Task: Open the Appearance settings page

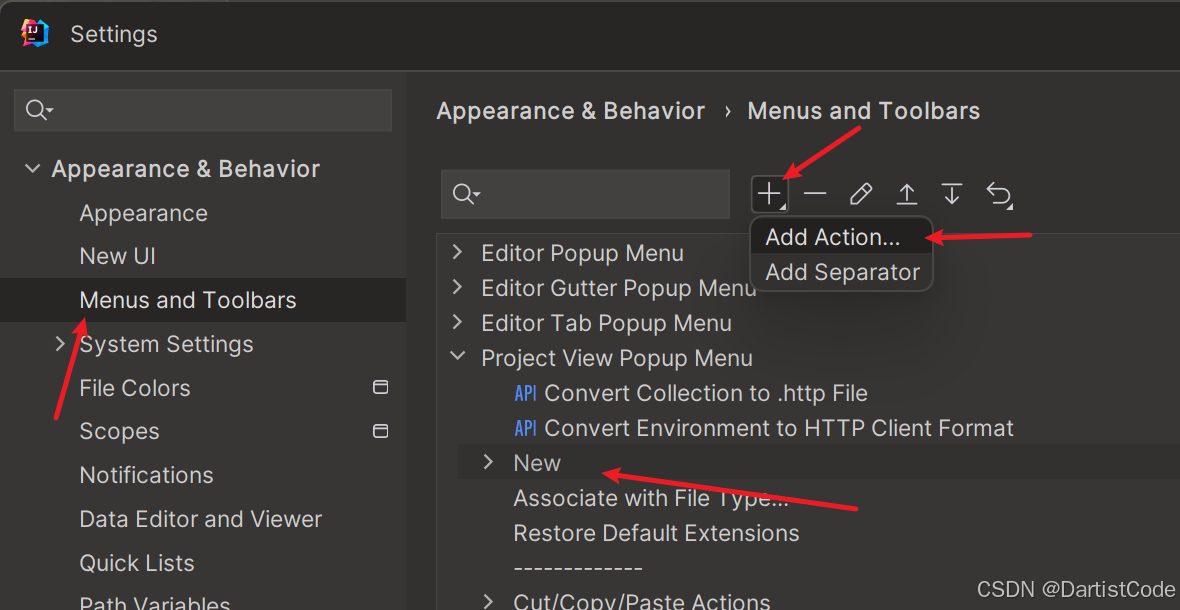Action: tap(143, 213)
